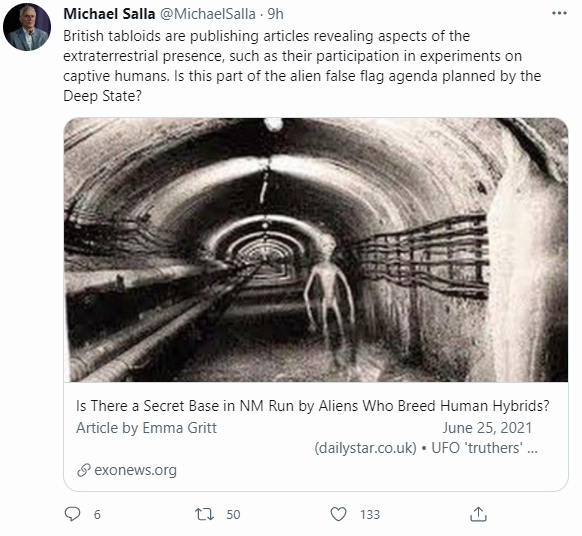View the 133 likes count
The image size is (582, 536).
coord(370,514)
